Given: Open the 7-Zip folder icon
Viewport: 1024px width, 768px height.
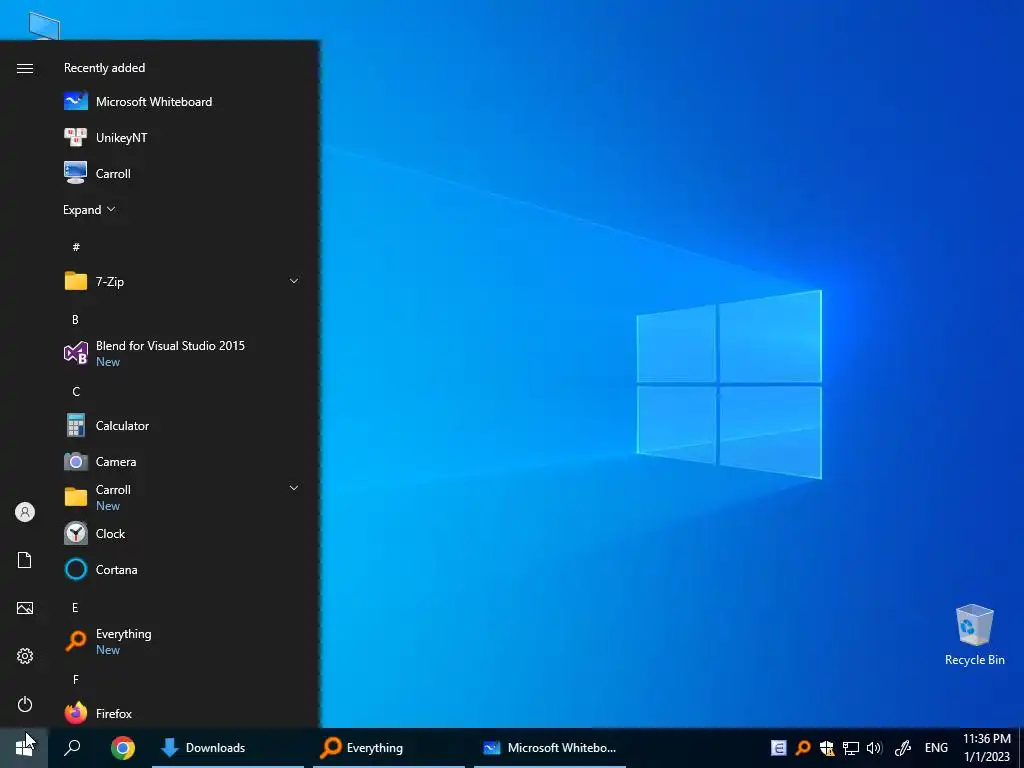Looking at the screenshot, I should pos(76,281).
